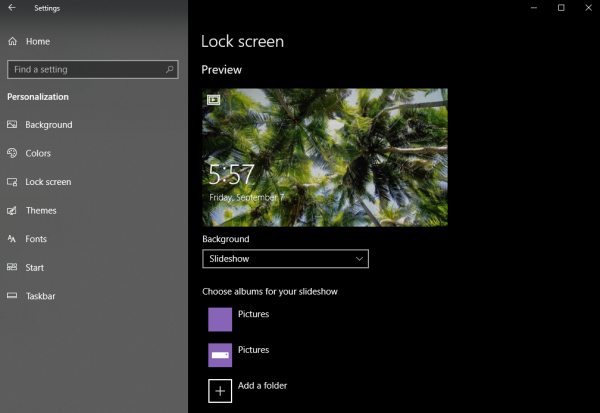This screenshot has width=600, height=413.
Task: Open the Background Slideshow dropdown
Action: [285, 259]
